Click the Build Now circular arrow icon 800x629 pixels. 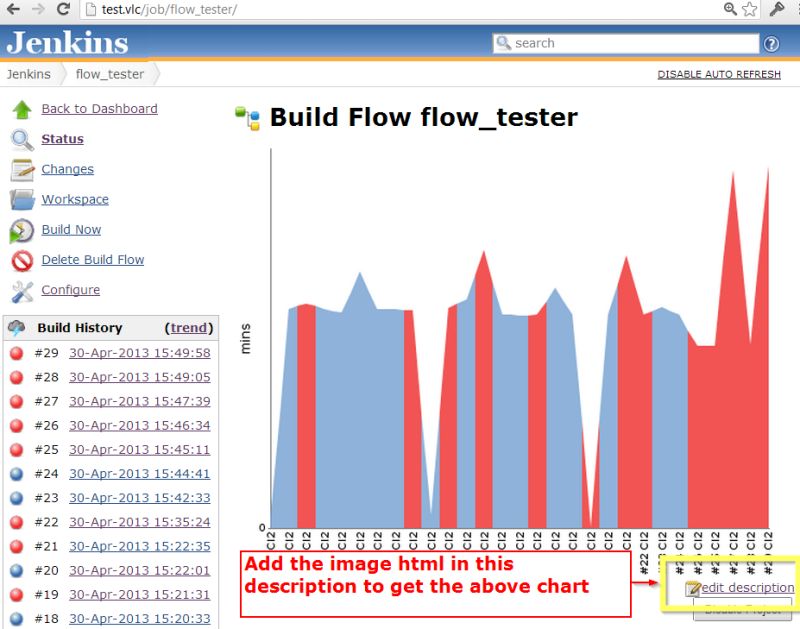coord(18,230)
